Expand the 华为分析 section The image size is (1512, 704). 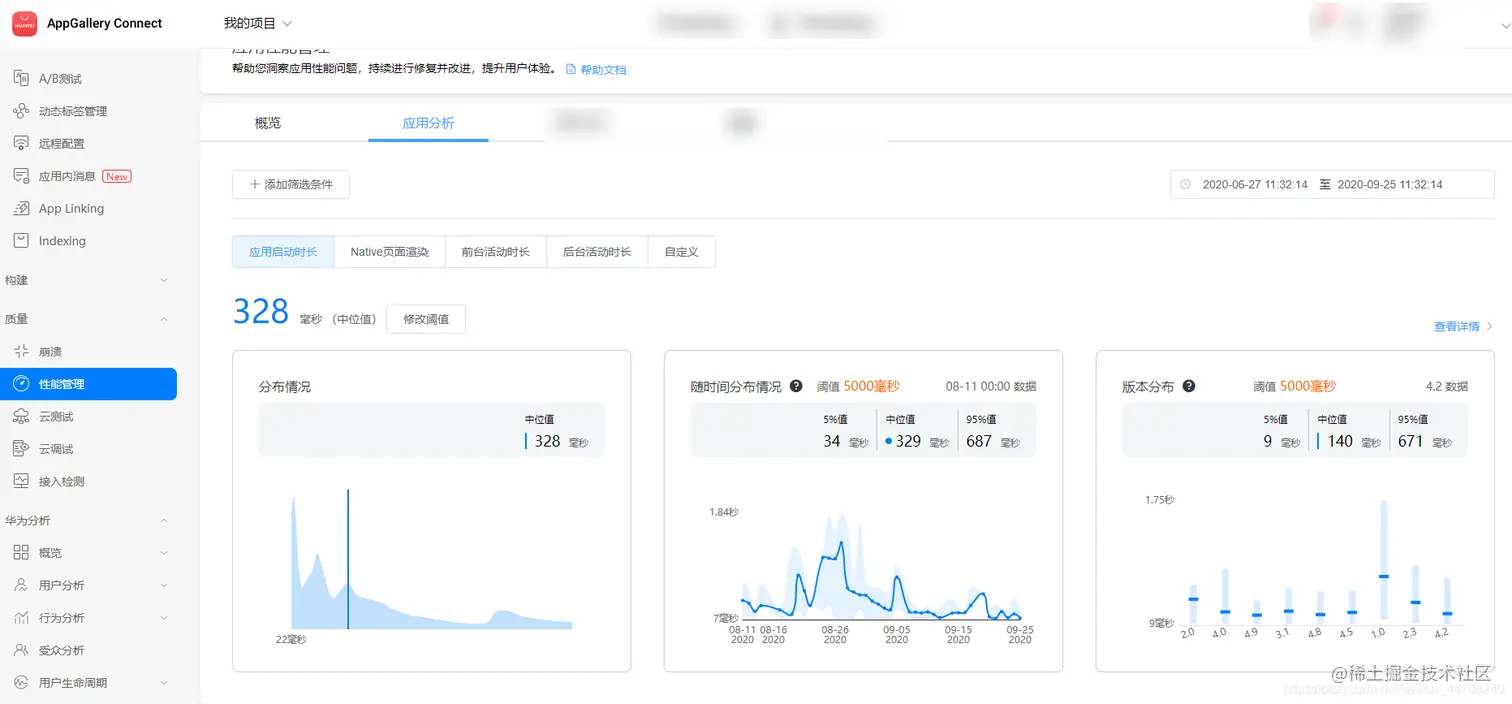(x=89, y=520)
